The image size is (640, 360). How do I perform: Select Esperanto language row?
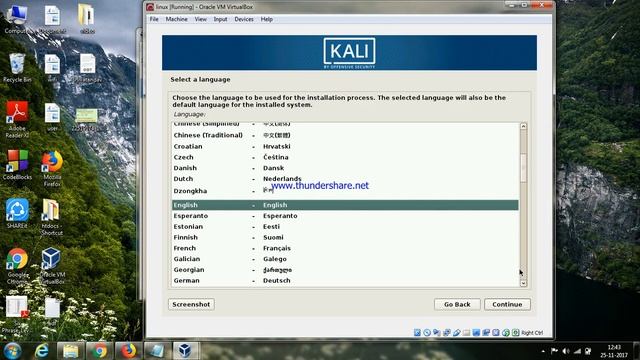point(345,216)
